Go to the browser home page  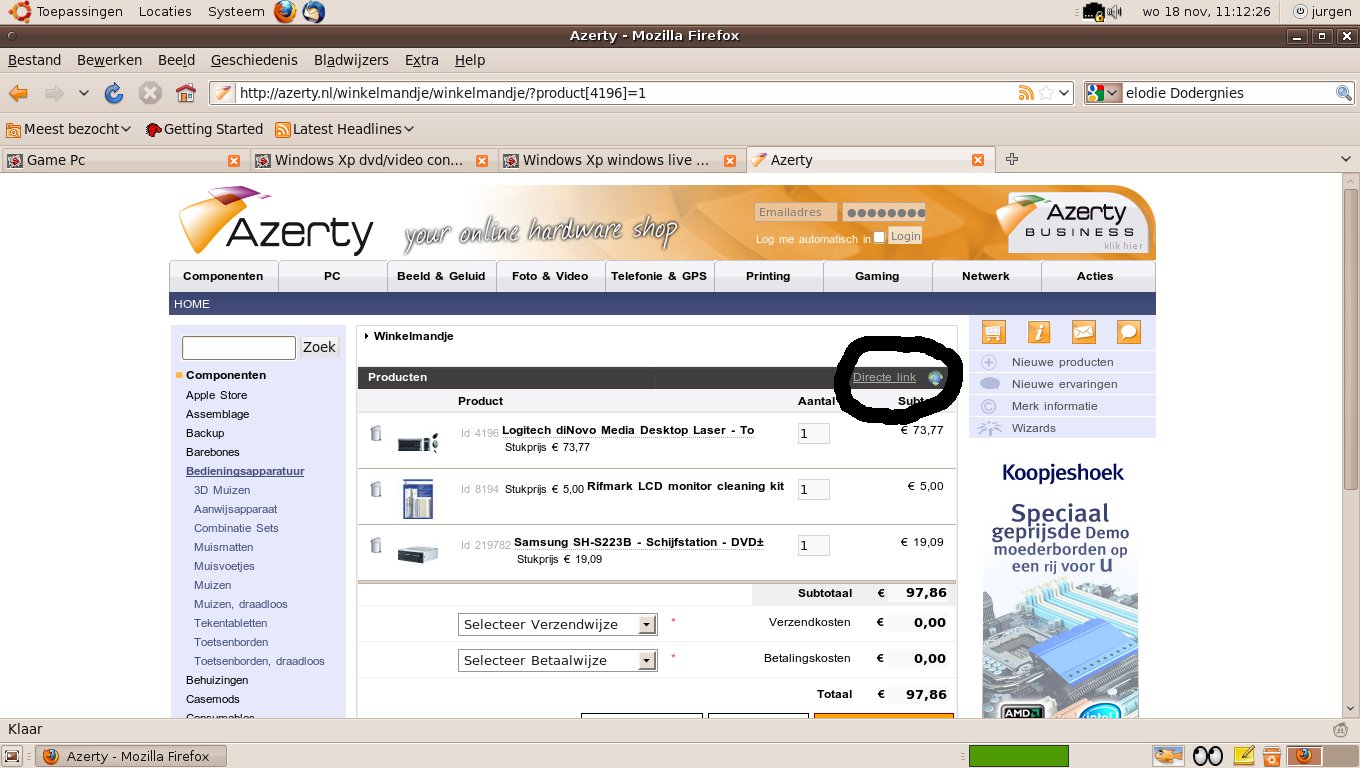click(x=185, y=93)
